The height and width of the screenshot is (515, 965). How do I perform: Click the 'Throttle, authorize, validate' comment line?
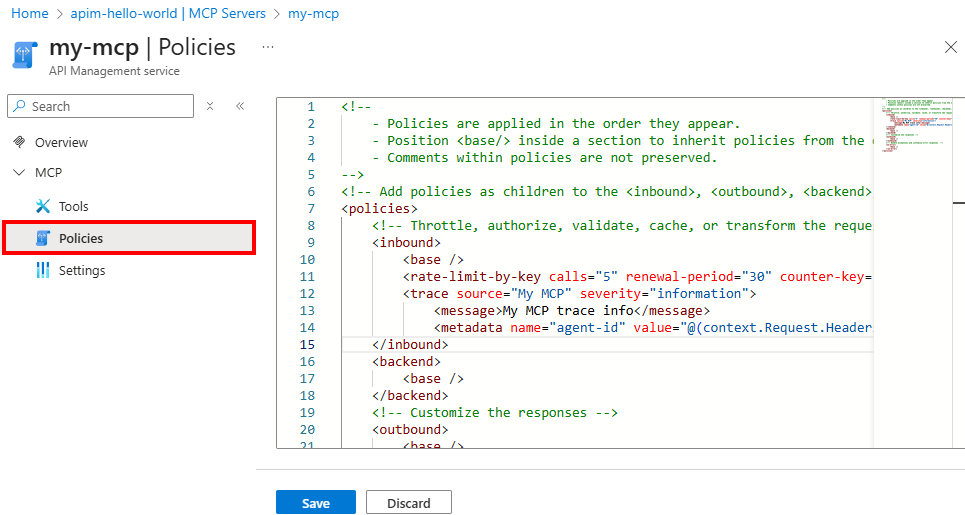[x=622, y=226]
